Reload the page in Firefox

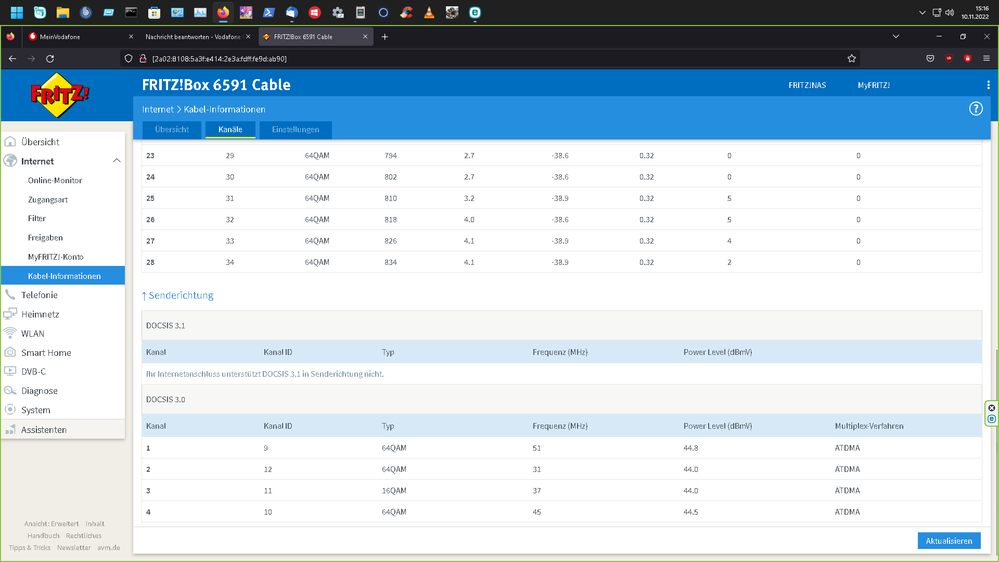coord(50,59)
